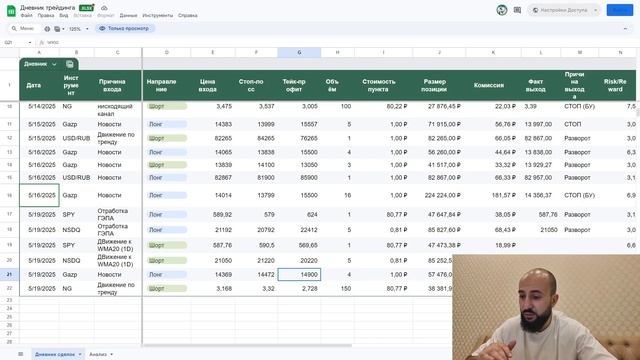
Task: Select the row 21 header
Action: pos(9,275)
